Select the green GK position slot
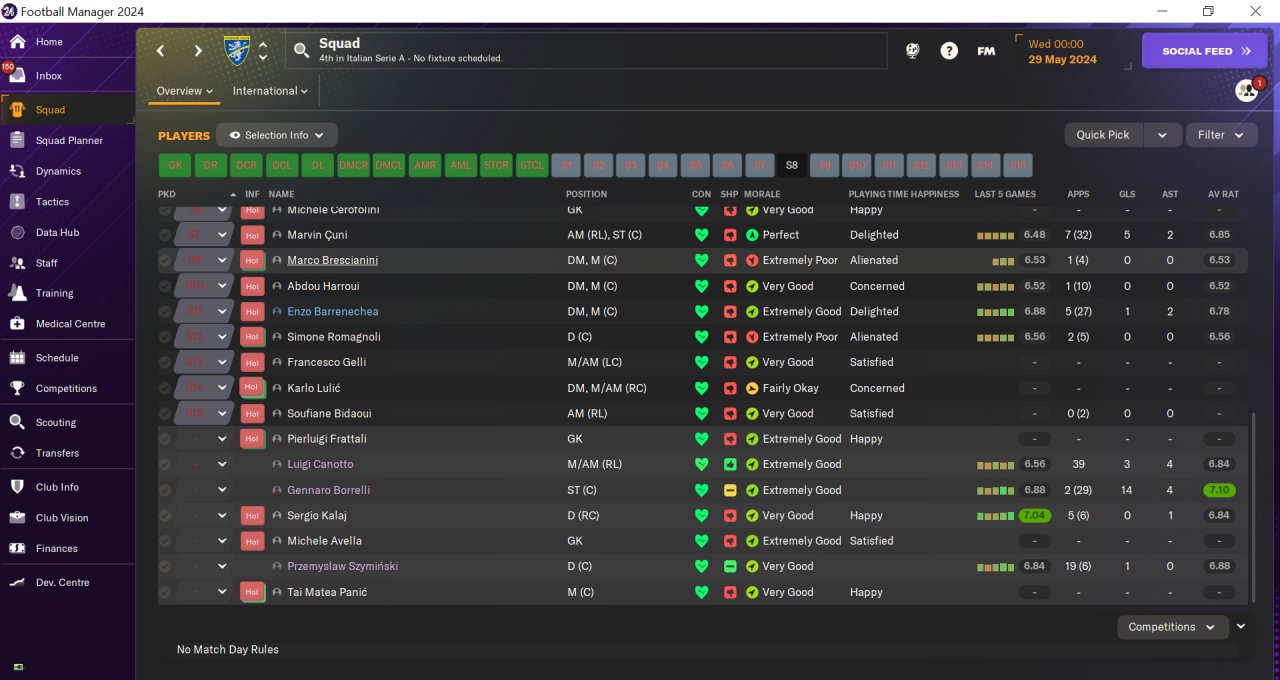 click(x=174, y=165)
